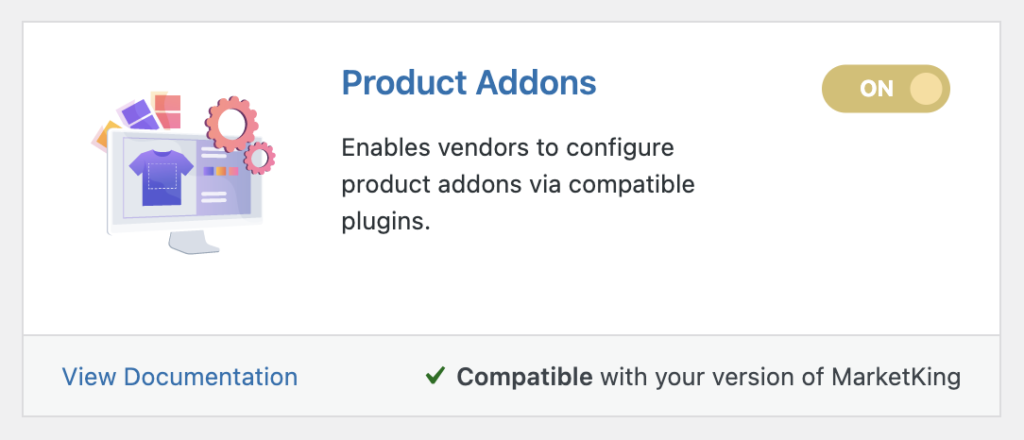Click the colored bar strip on the monitor screen

pos(221,171)
